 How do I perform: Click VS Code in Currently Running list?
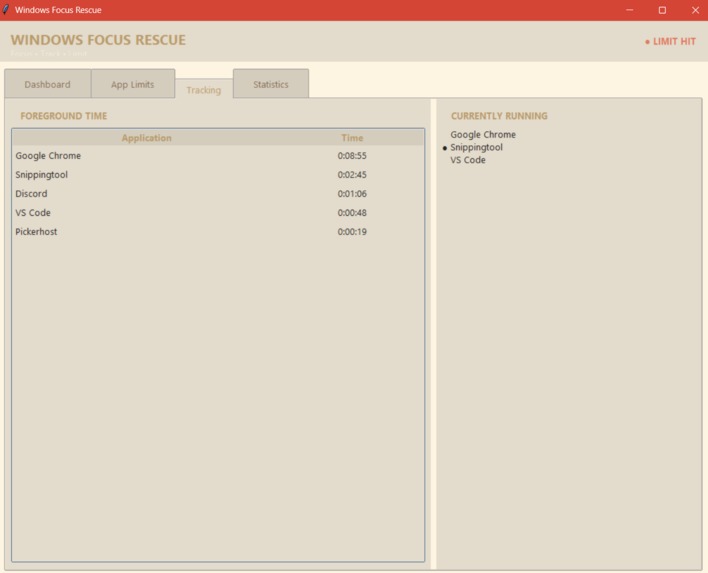[468, 160]
